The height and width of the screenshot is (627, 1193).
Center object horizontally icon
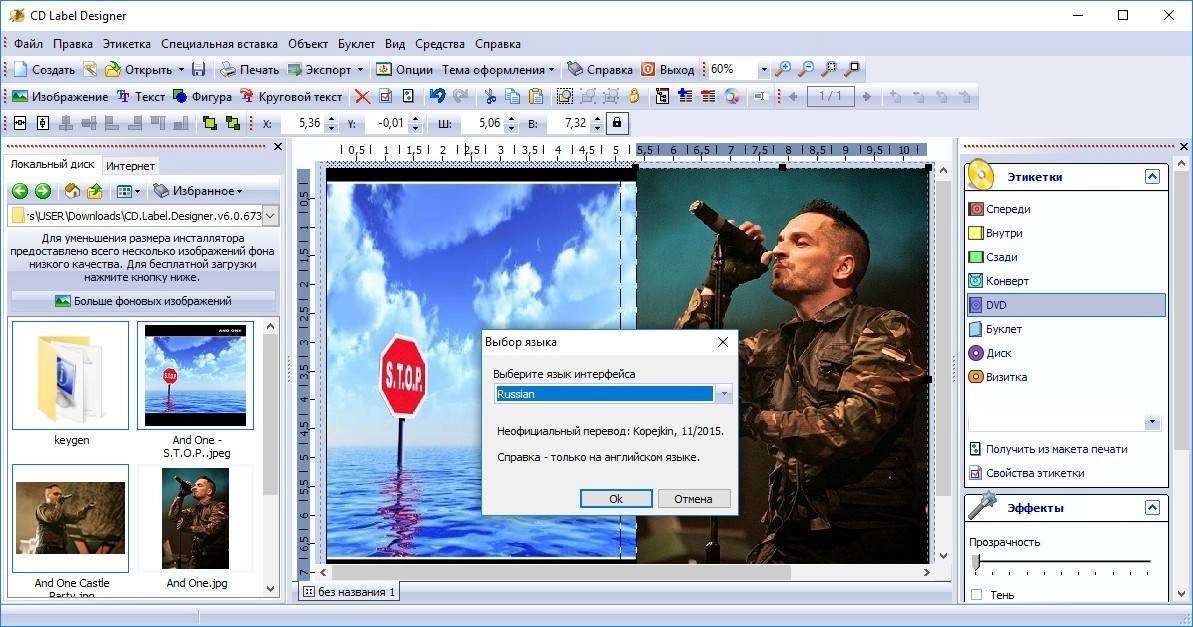[20, 123]
